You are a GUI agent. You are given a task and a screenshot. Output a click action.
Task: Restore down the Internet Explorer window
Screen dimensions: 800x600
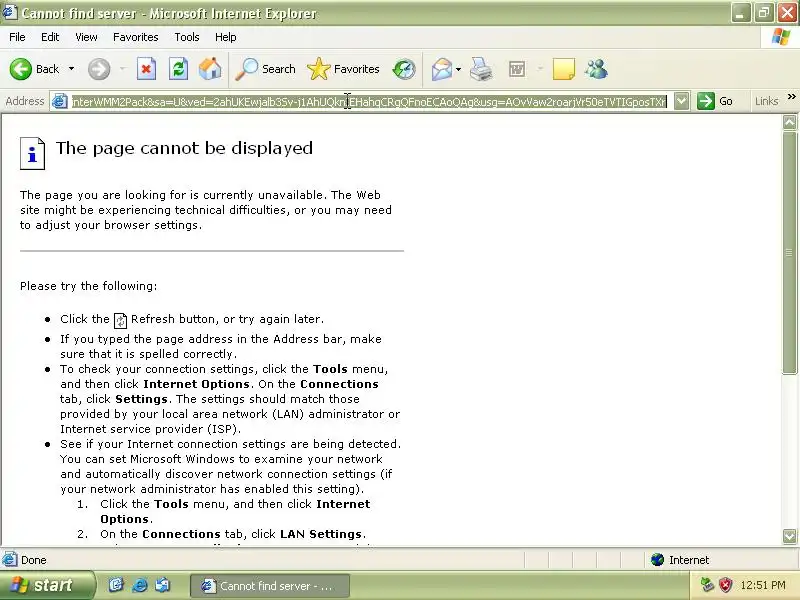764,13
